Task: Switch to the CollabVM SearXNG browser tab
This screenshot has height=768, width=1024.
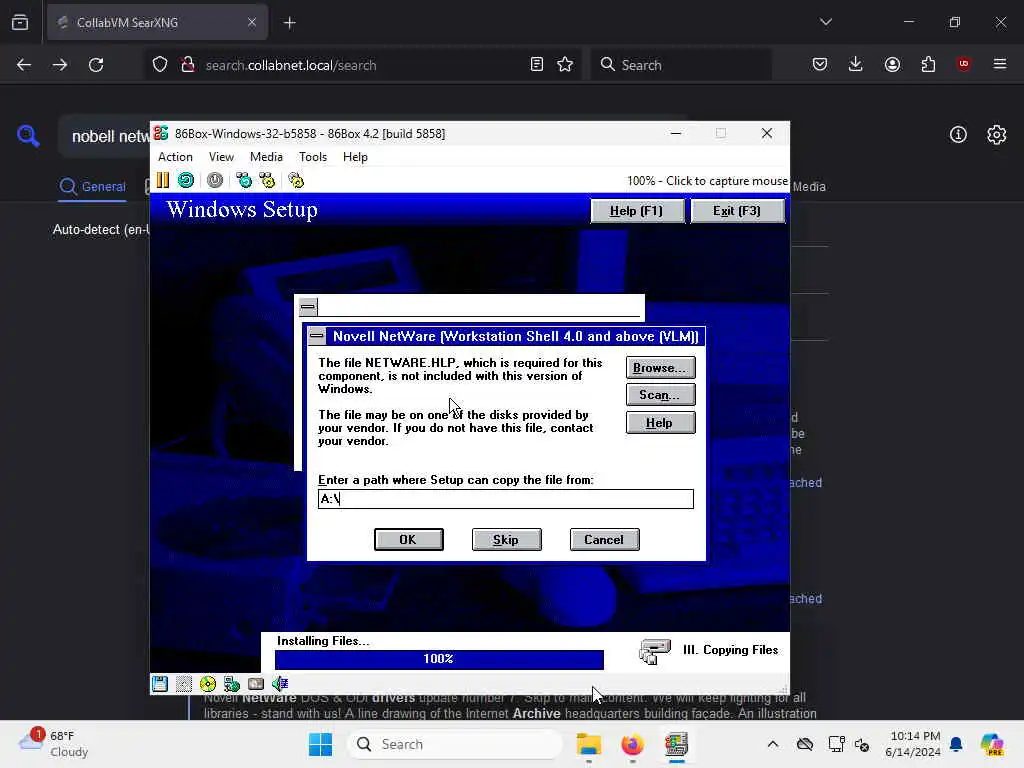Action: (157, 22)
